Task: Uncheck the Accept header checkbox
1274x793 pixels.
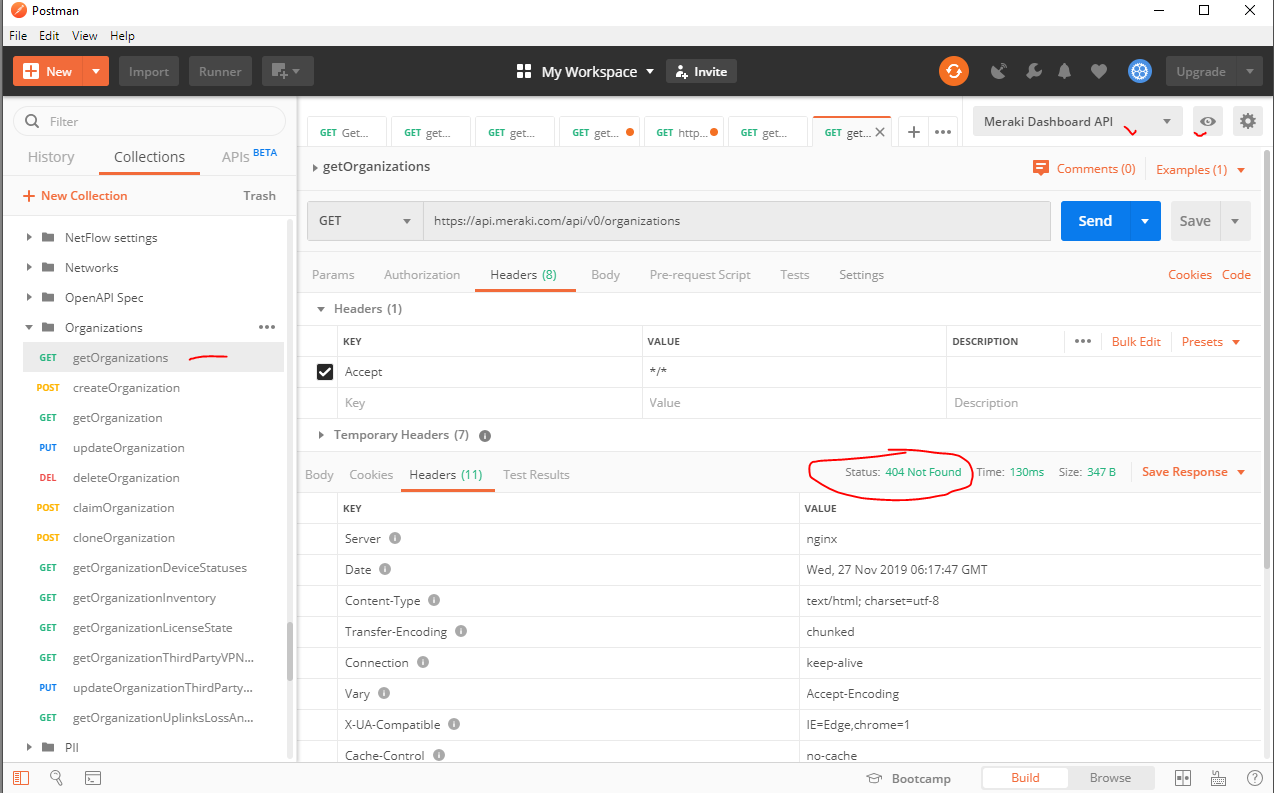Action: (324, 372)
